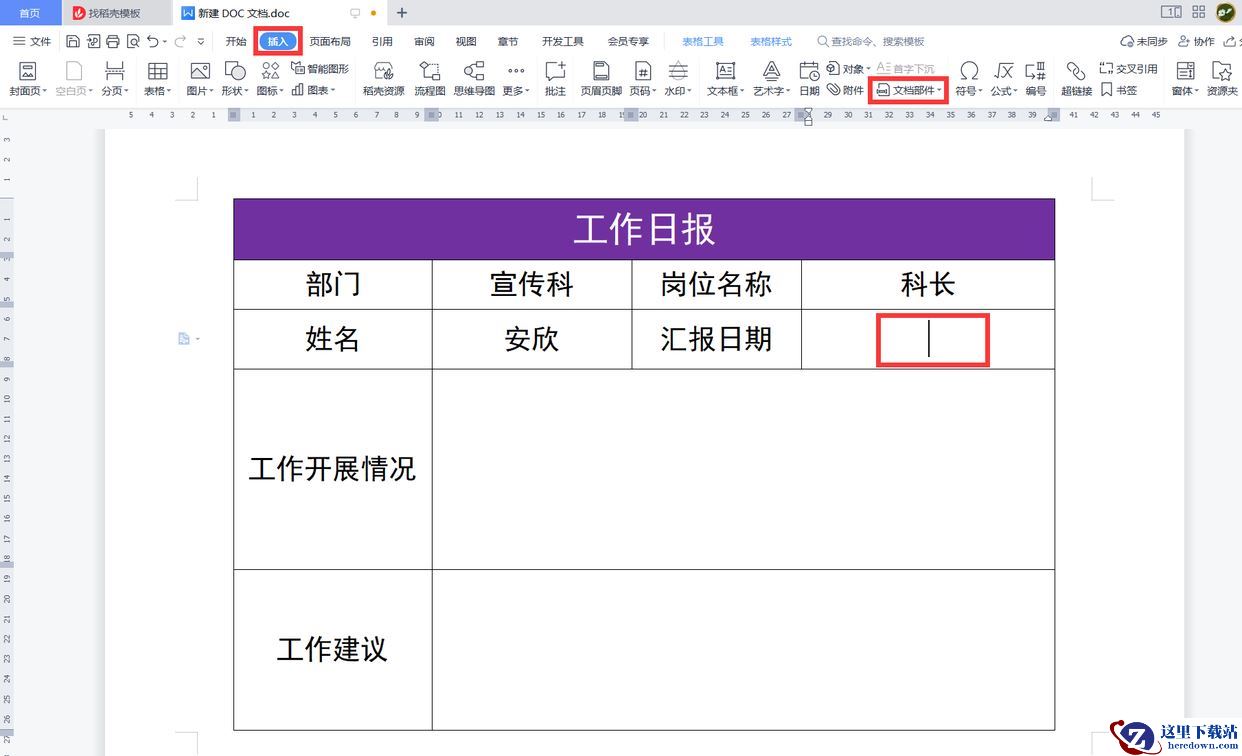Expand the table row options icon beside 姓名 row
The height and width of the screenshot is (756, 1242).
(188, 339)
